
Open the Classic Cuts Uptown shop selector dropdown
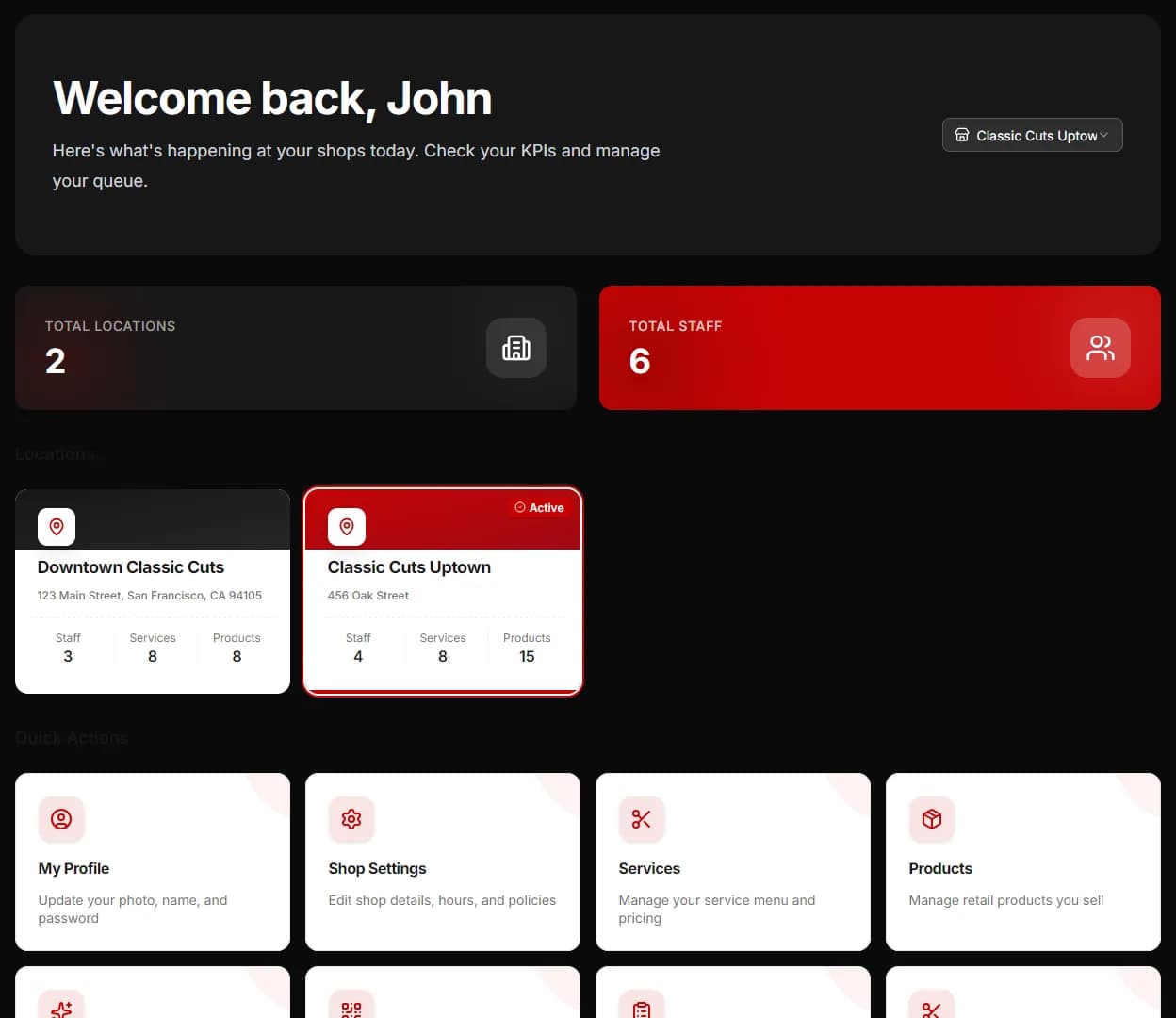coord(1032,135)
